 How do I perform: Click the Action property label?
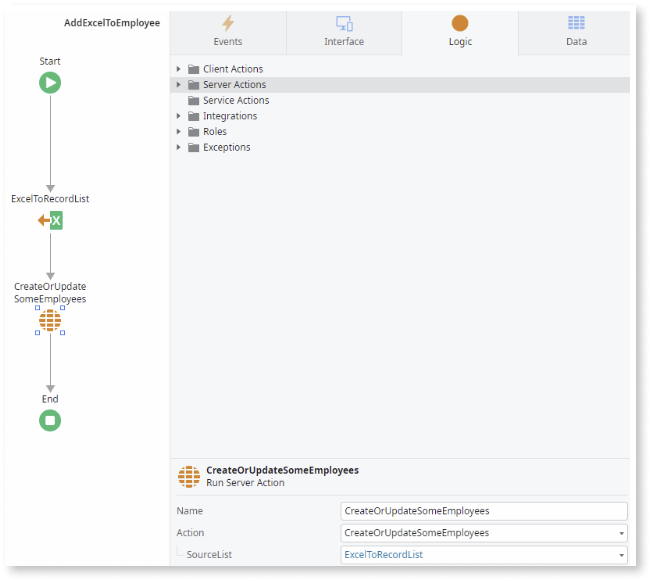(x=190, y=533)
